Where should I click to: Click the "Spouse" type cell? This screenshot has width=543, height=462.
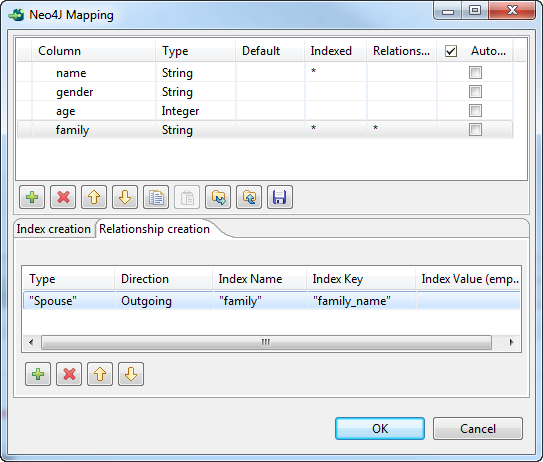tap(69, 301)
